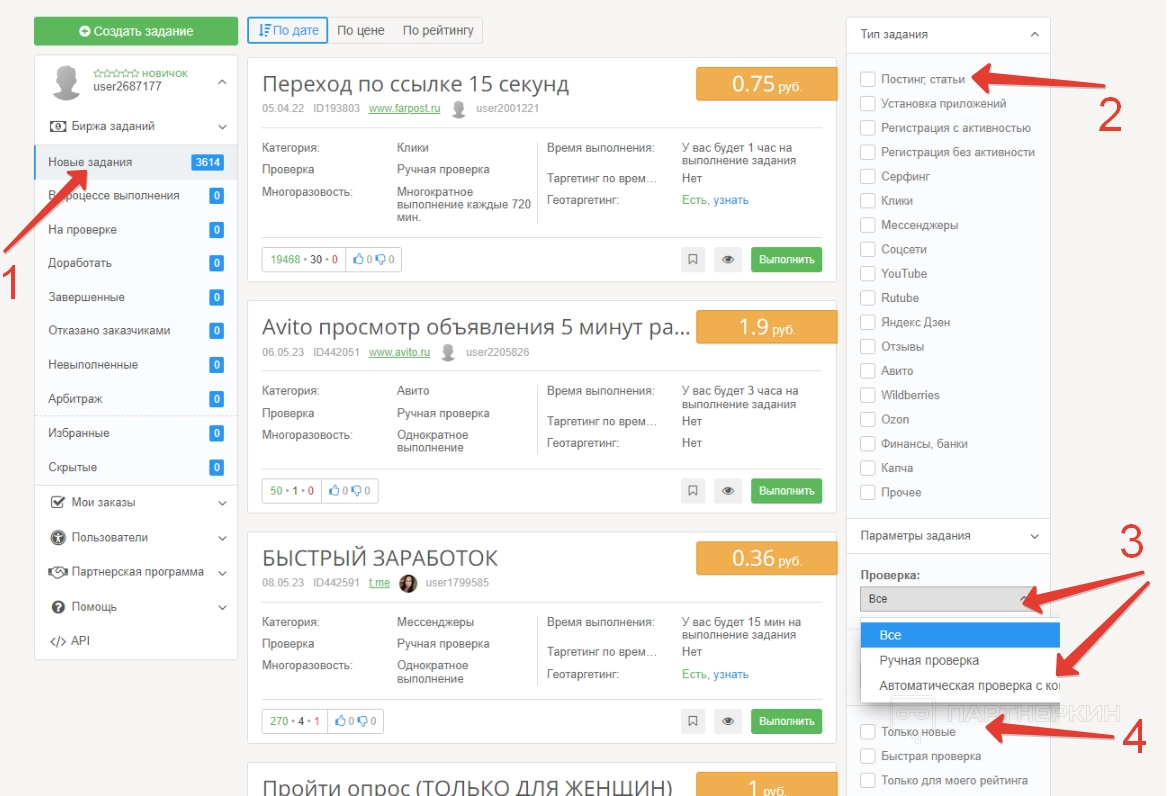Check Только для моего рейтинга
Image resolution: width=1172 pixels, height=796 pixels.
868,780
